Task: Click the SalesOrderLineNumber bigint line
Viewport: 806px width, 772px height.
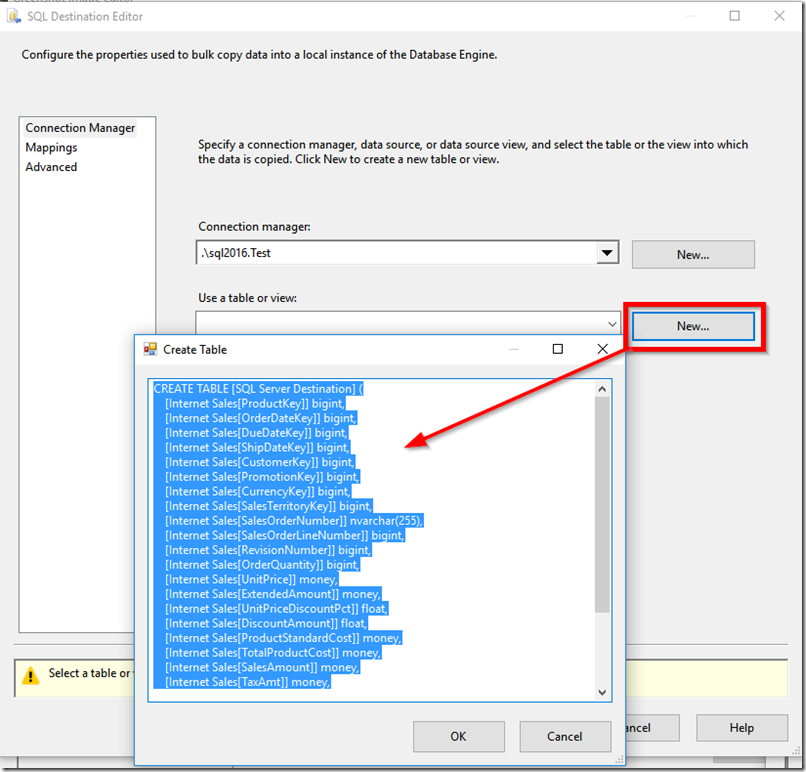Action: point(285,536)
